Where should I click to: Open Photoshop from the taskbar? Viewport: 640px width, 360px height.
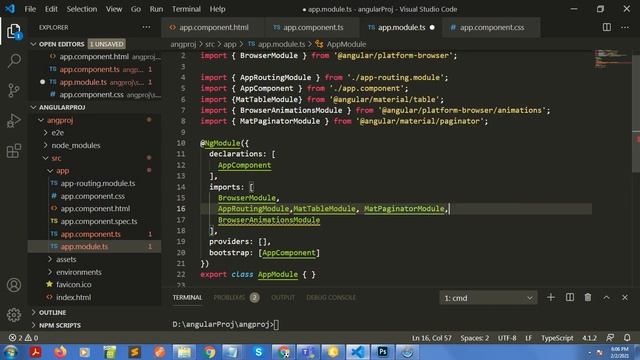click(x=382, y=352)
